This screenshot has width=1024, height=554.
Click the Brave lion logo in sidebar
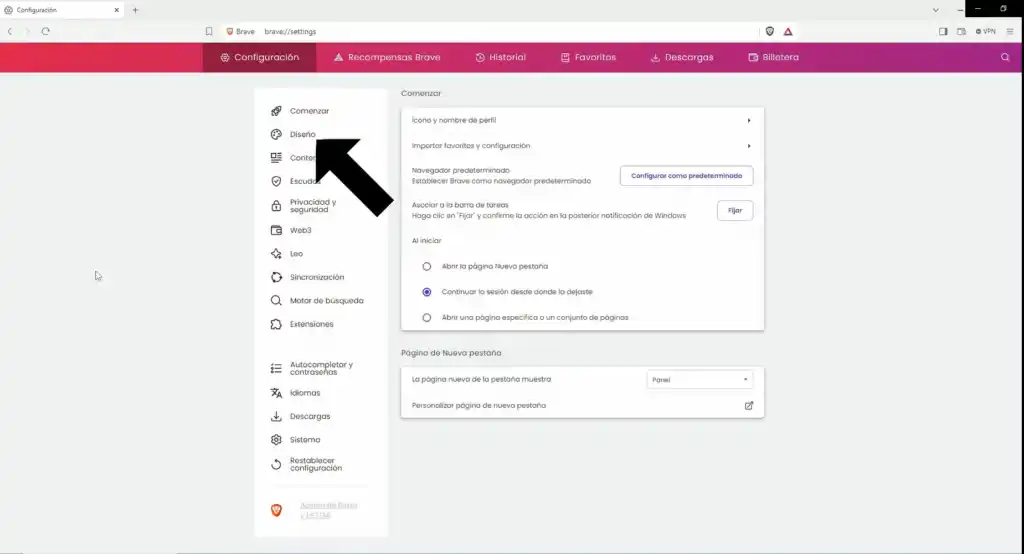pos(276,510)
